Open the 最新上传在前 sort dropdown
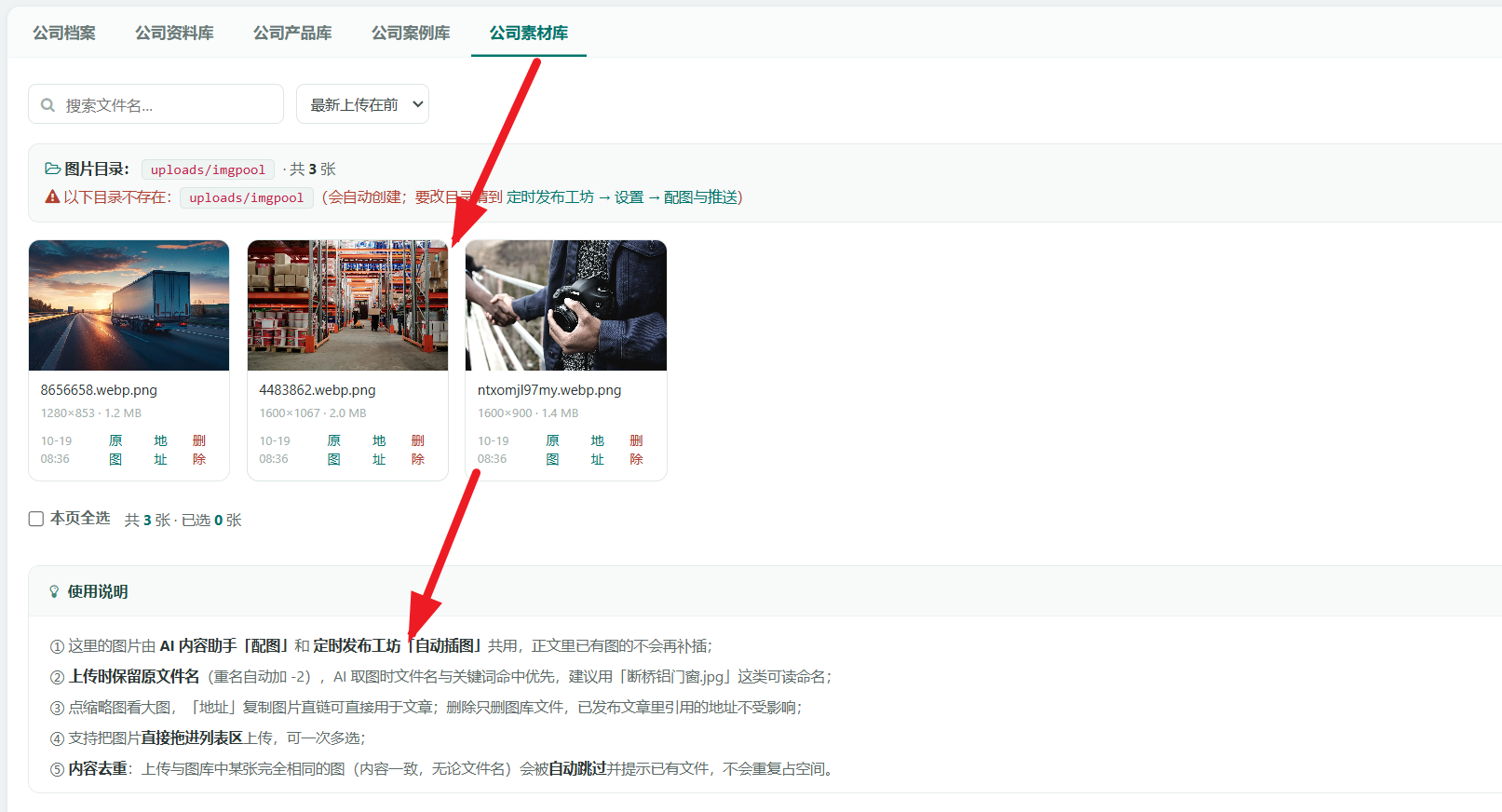1502x812 pixels. tap(362, 104)
